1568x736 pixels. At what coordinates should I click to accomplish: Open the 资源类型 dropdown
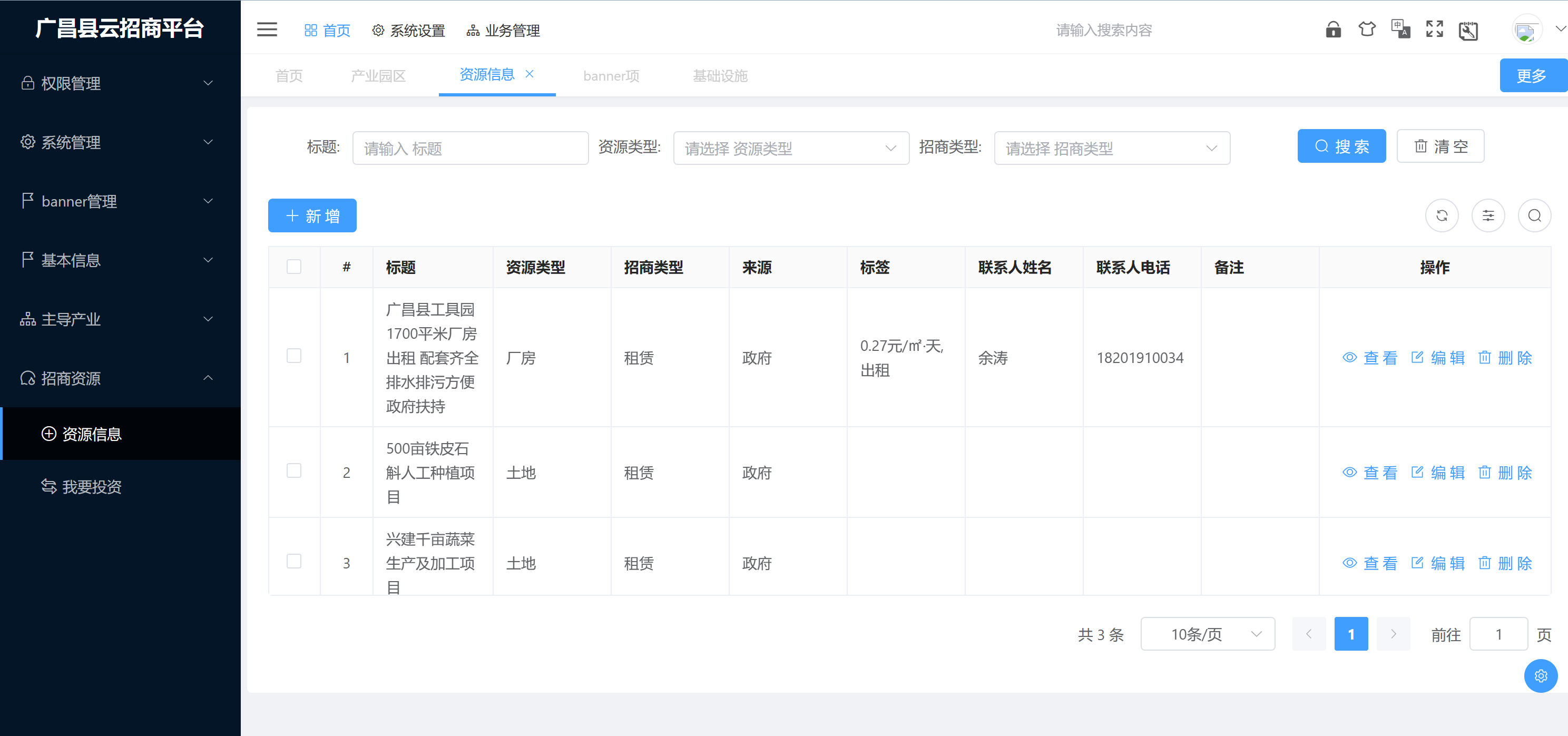pyautogui.click(x=791, y=148)
